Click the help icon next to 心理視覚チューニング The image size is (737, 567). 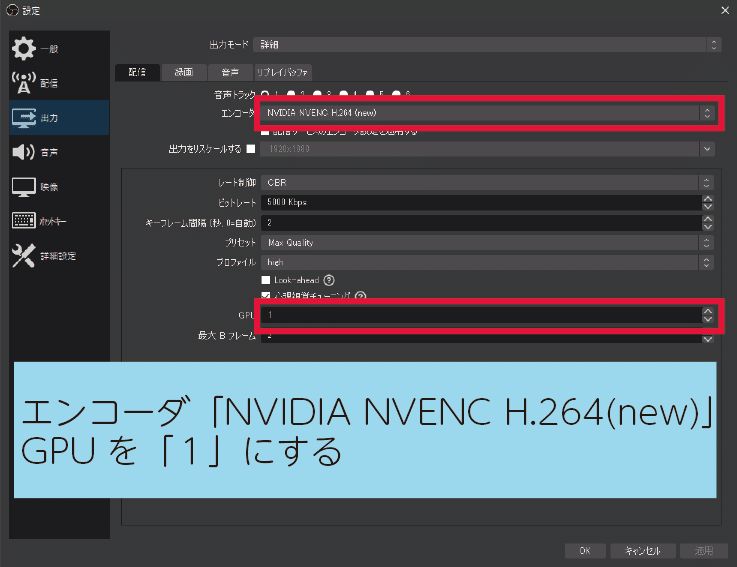tap(361, 296)
